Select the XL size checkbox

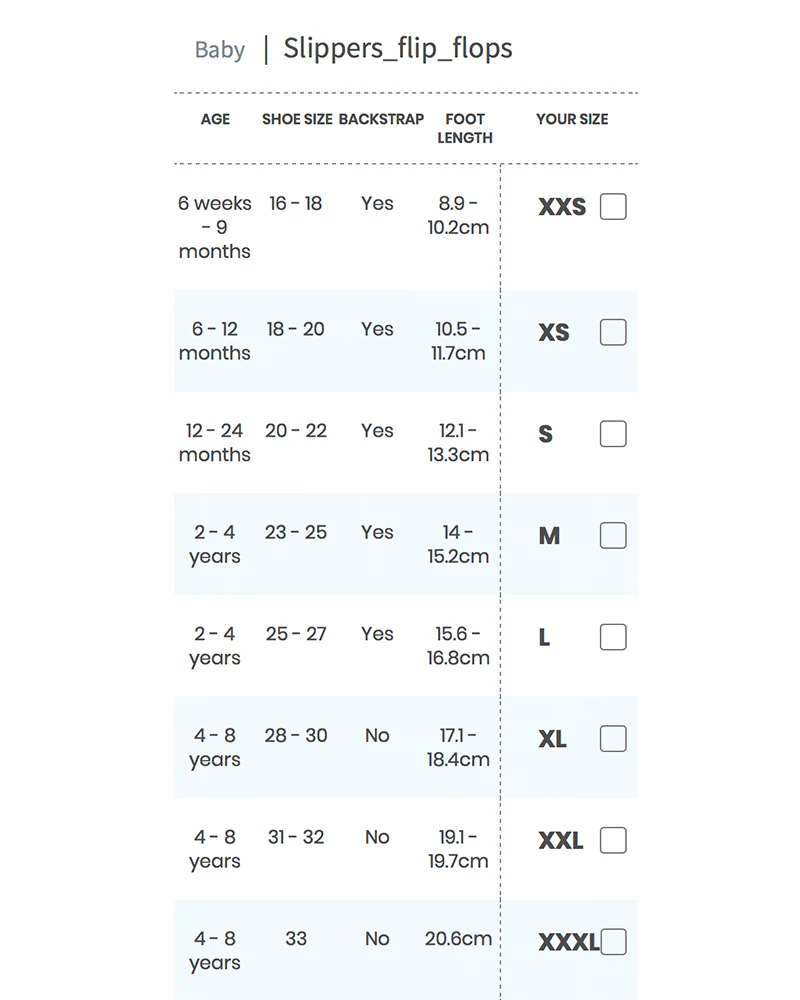pos(613,739)
